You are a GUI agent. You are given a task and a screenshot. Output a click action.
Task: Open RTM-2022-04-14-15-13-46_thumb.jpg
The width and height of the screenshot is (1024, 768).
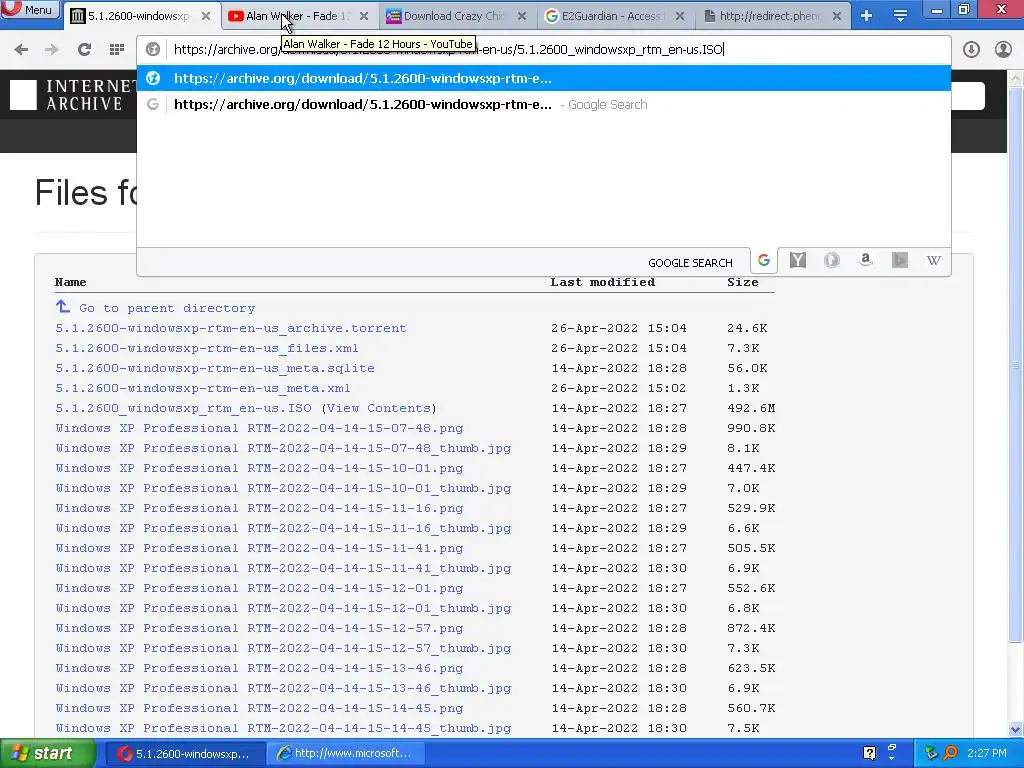pos(283,688)
